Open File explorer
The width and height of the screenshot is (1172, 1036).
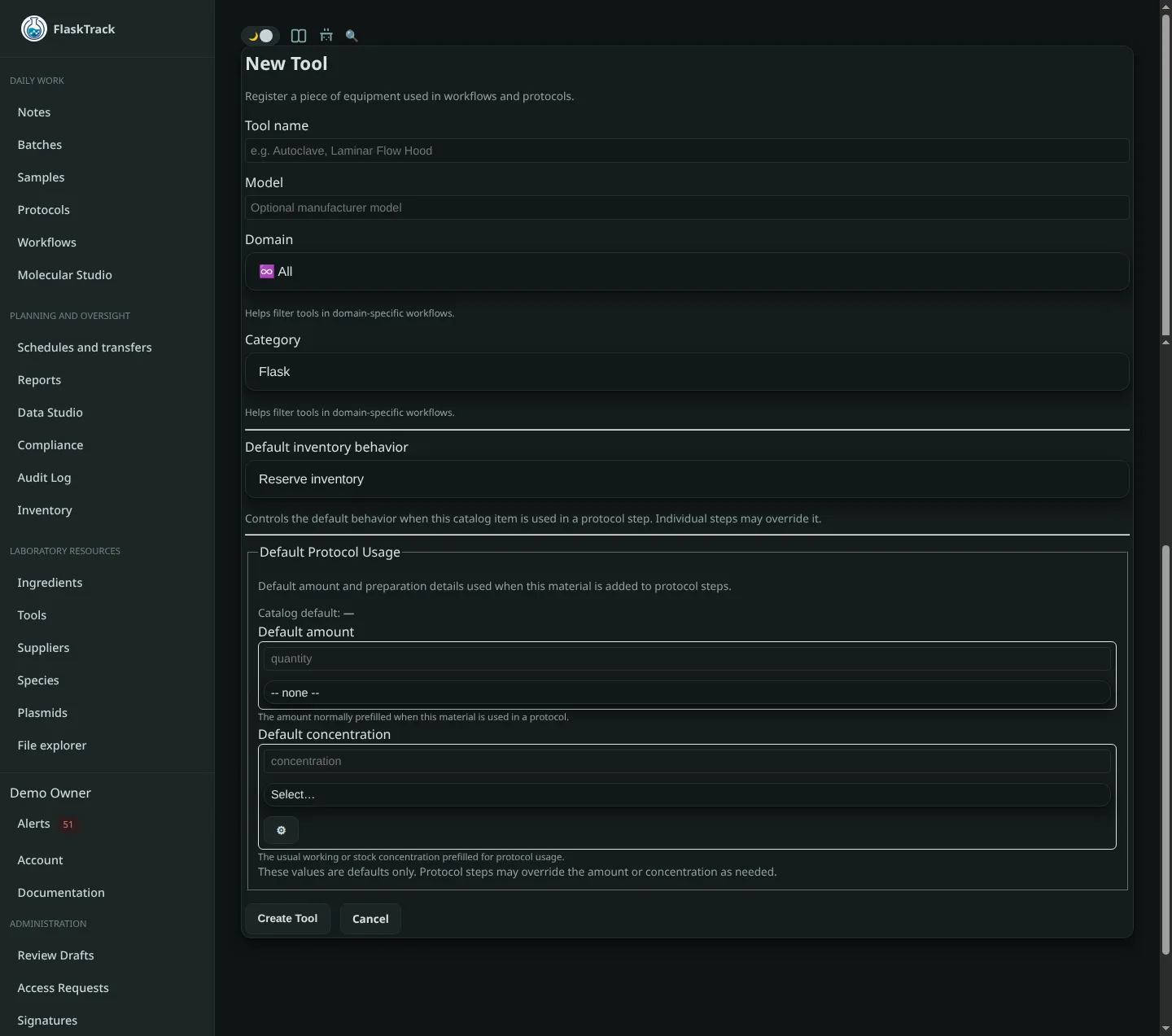tap(52, 745)
